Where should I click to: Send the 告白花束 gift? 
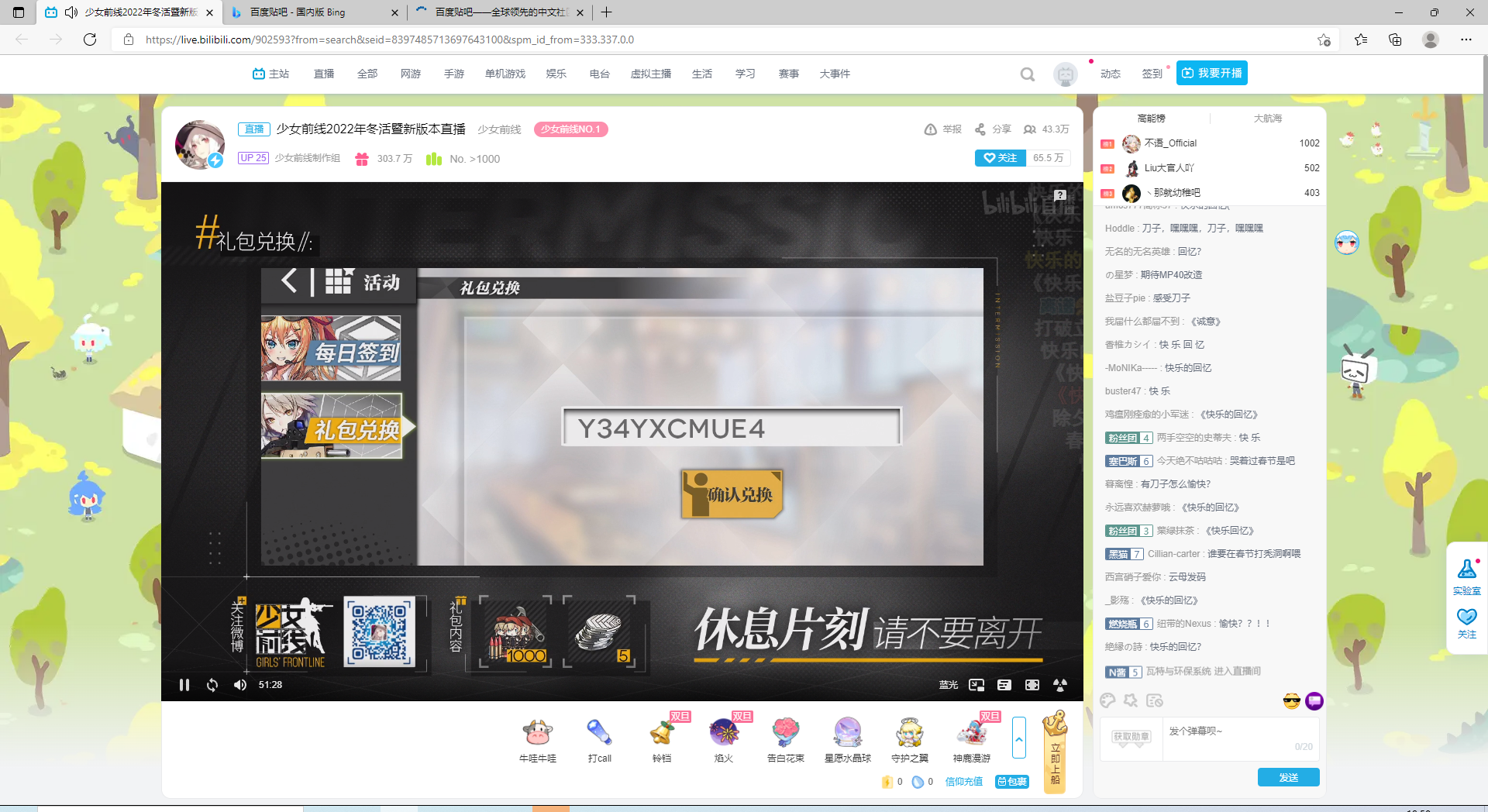(786, 740)
